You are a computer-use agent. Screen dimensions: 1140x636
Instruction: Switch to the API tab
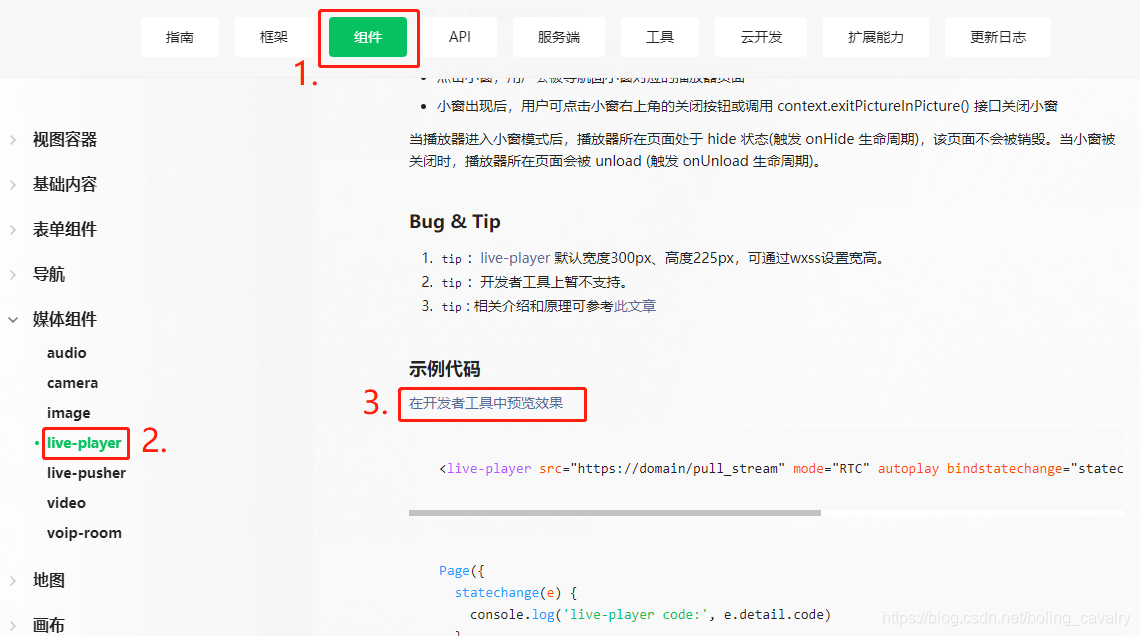[x=459, y=37]
